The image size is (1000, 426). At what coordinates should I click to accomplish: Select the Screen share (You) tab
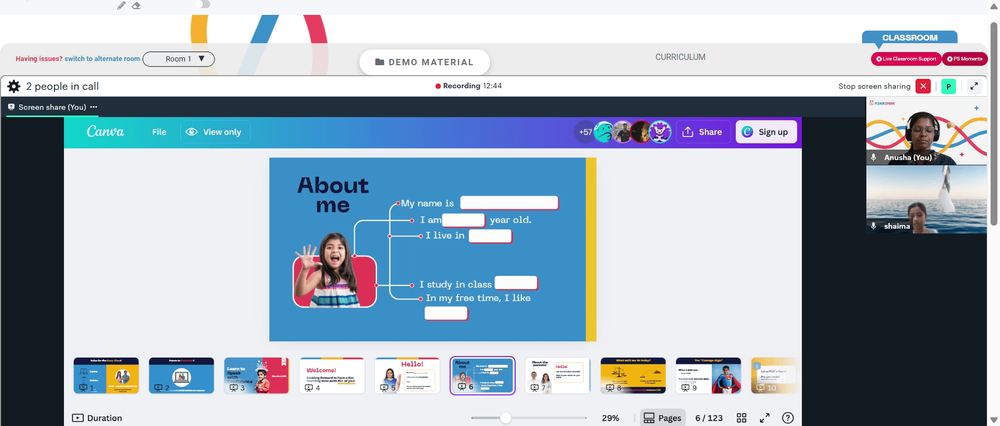[x=51, y=107]
